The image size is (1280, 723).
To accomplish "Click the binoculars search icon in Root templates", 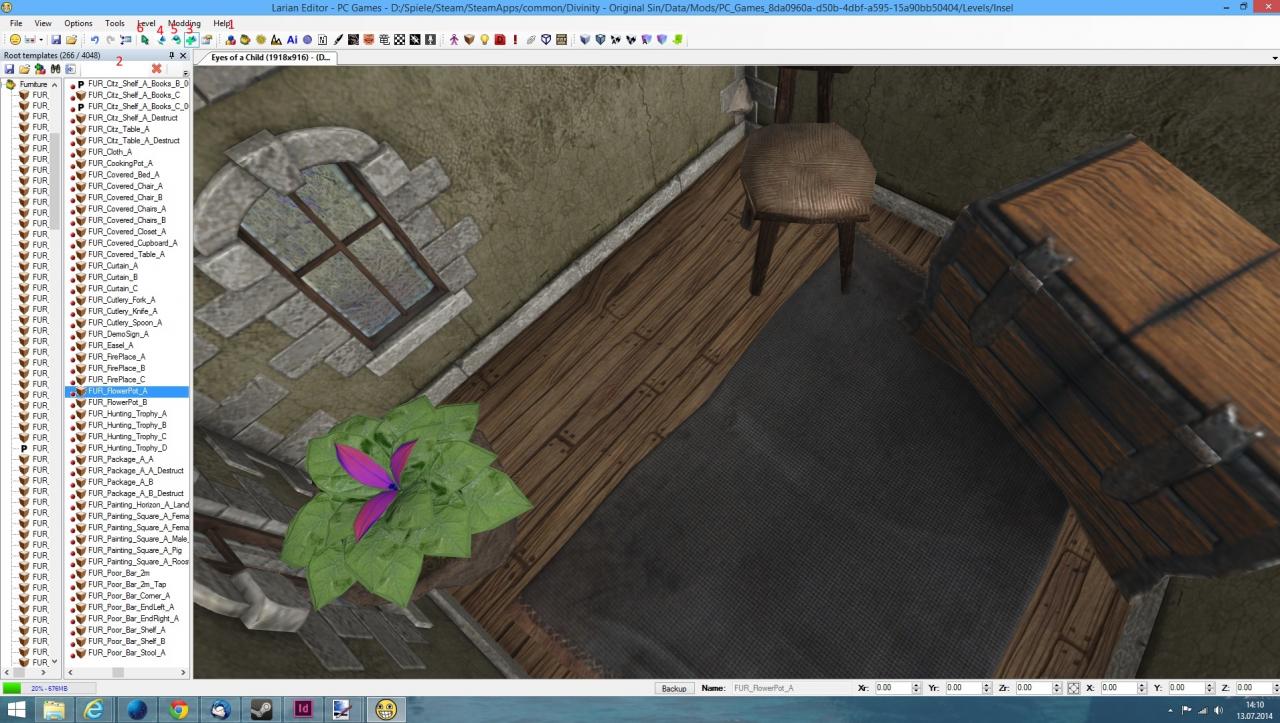I will (x=56, y=69).
